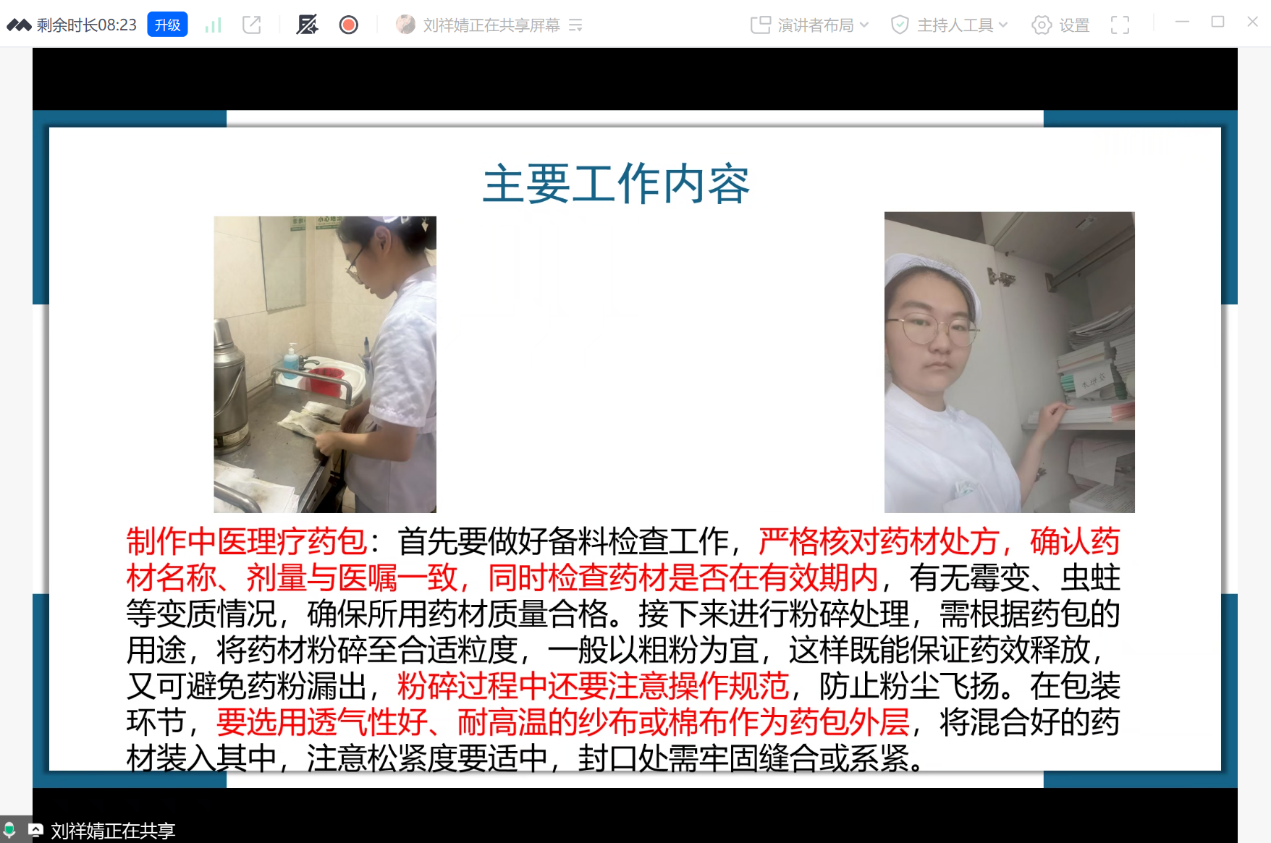Viewport: 1271px width, 843px height.
Task: Expand the list icon after 刘祥婧正在共享屏幕
Action: pos(576,26)
